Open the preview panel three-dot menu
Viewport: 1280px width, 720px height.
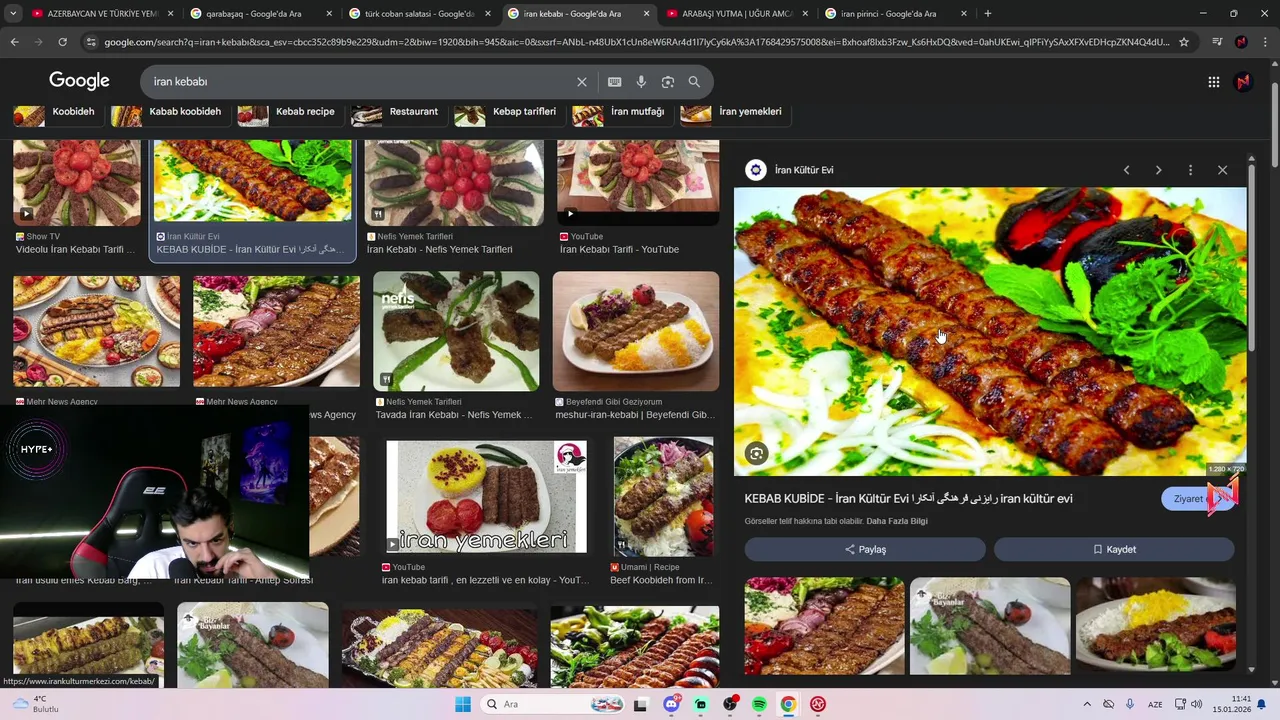(1190, 170)
